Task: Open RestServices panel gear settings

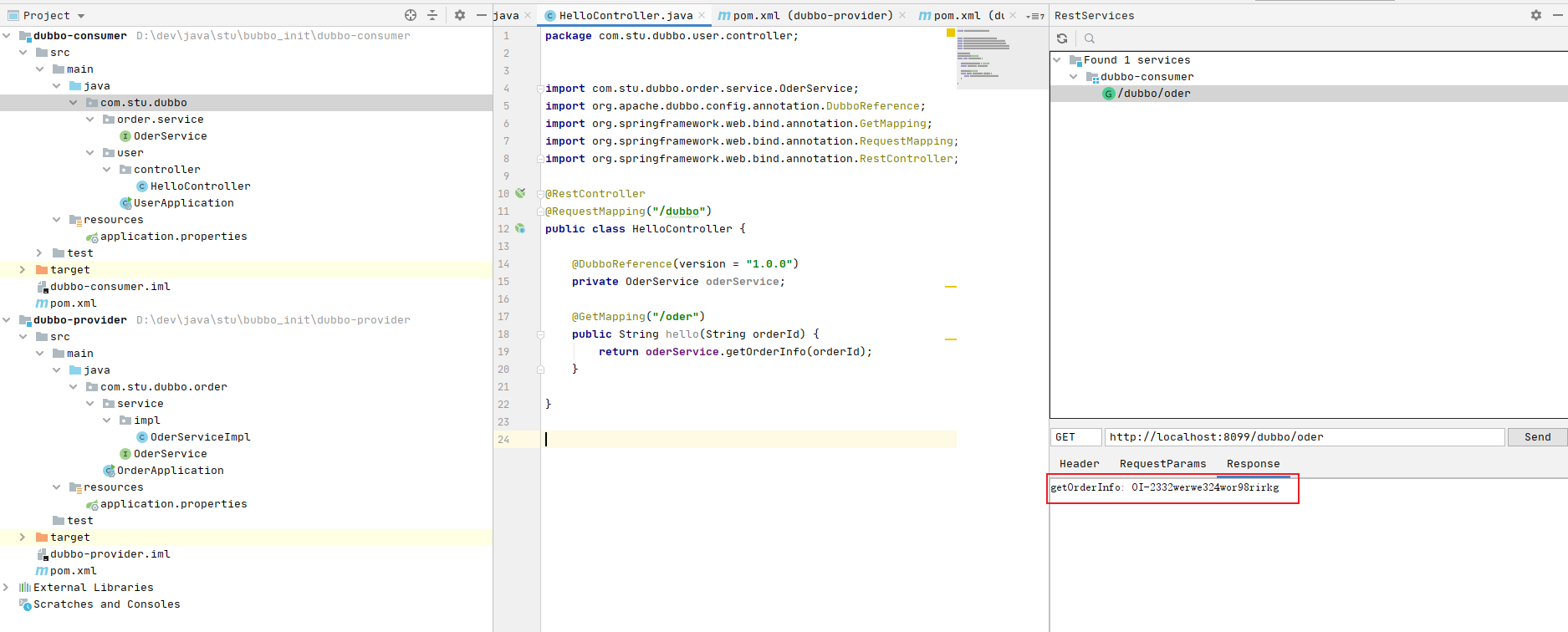Action: 1536,15
